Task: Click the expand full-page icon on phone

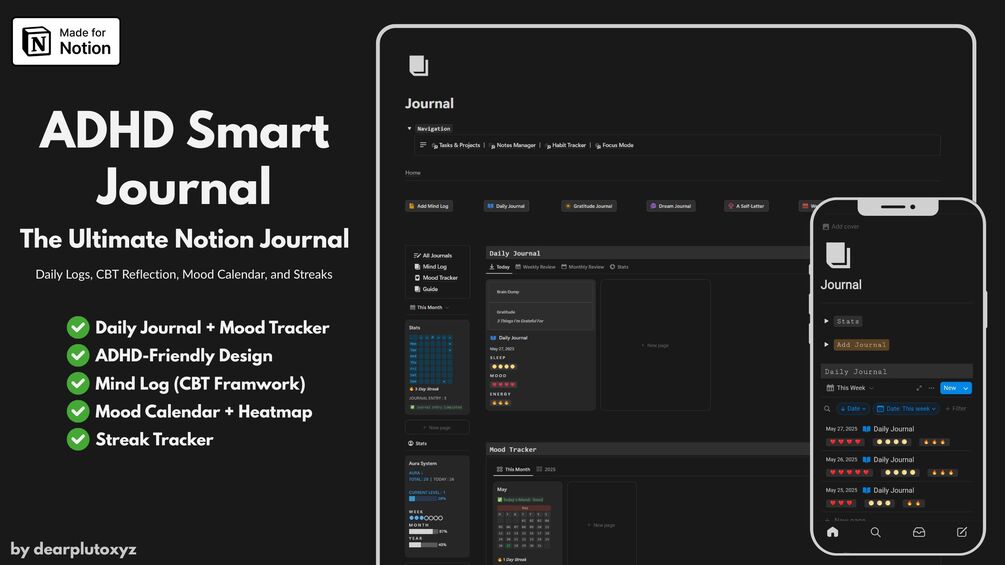Action: point(919,388)
